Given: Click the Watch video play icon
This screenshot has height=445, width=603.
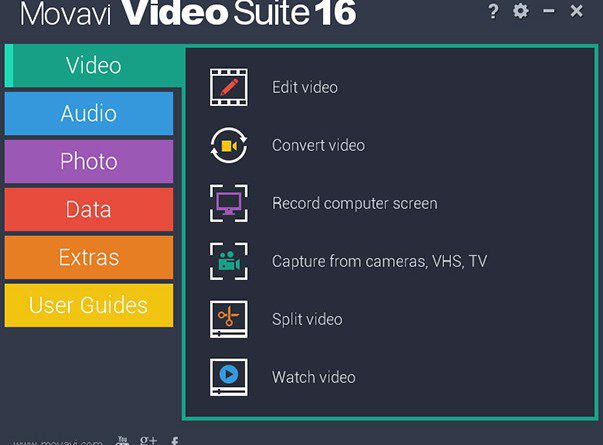Looking at the screenshot, I should (x=229, y=377).
